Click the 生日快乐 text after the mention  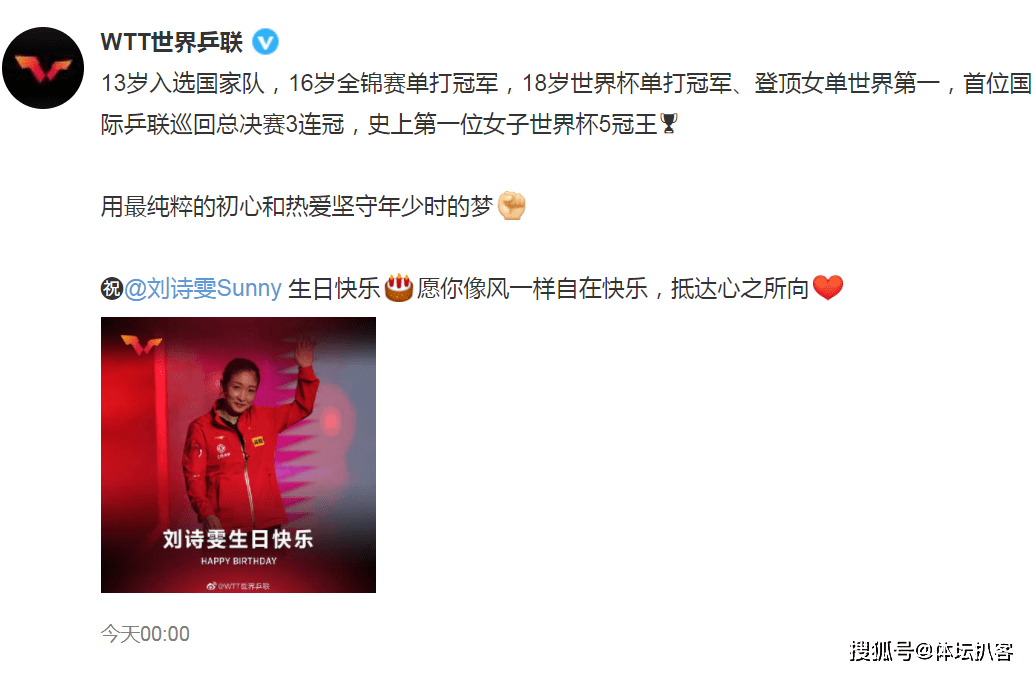[334, 289]
